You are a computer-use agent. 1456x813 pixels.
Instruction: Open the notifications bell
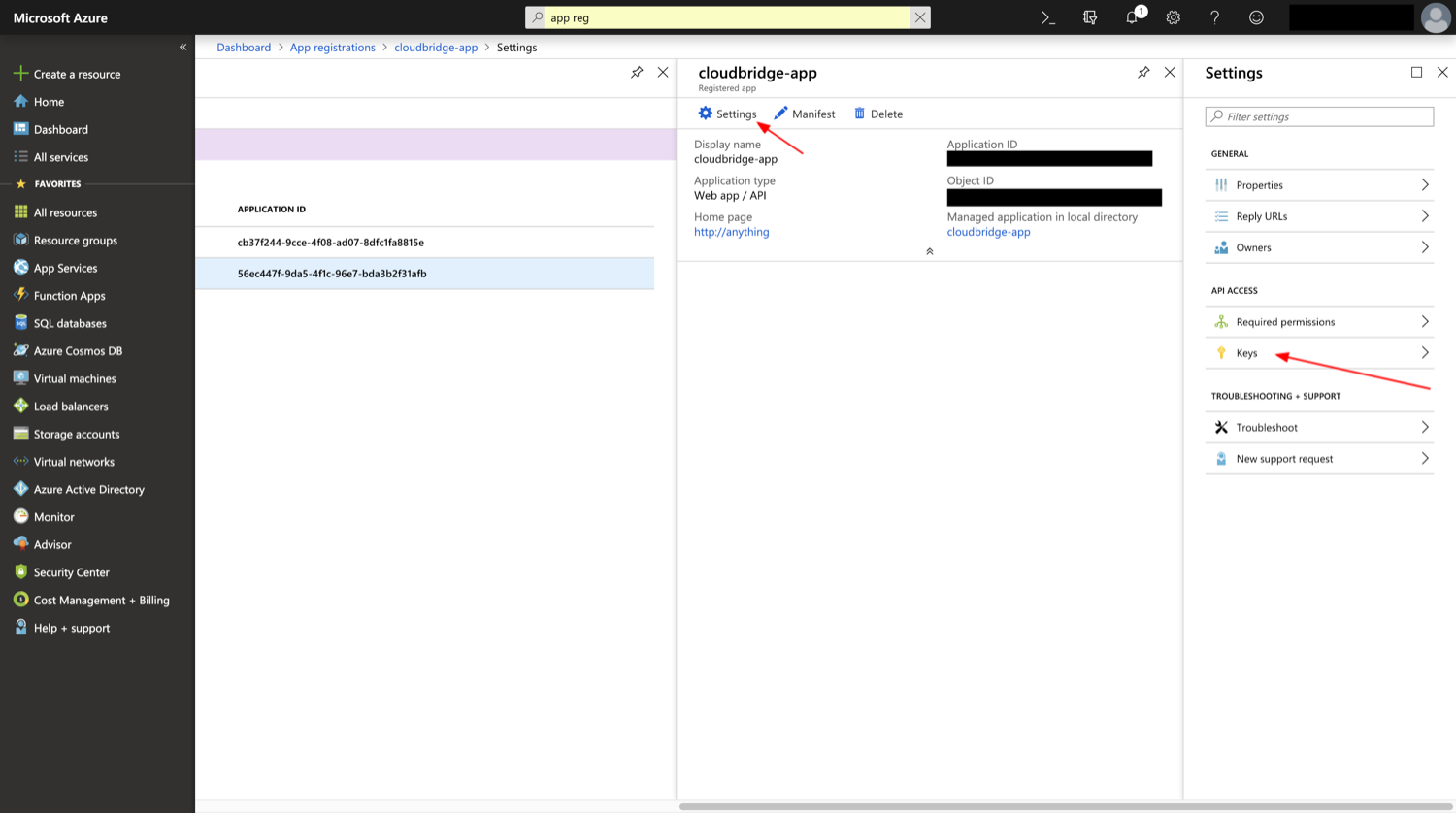point(1132,17)
